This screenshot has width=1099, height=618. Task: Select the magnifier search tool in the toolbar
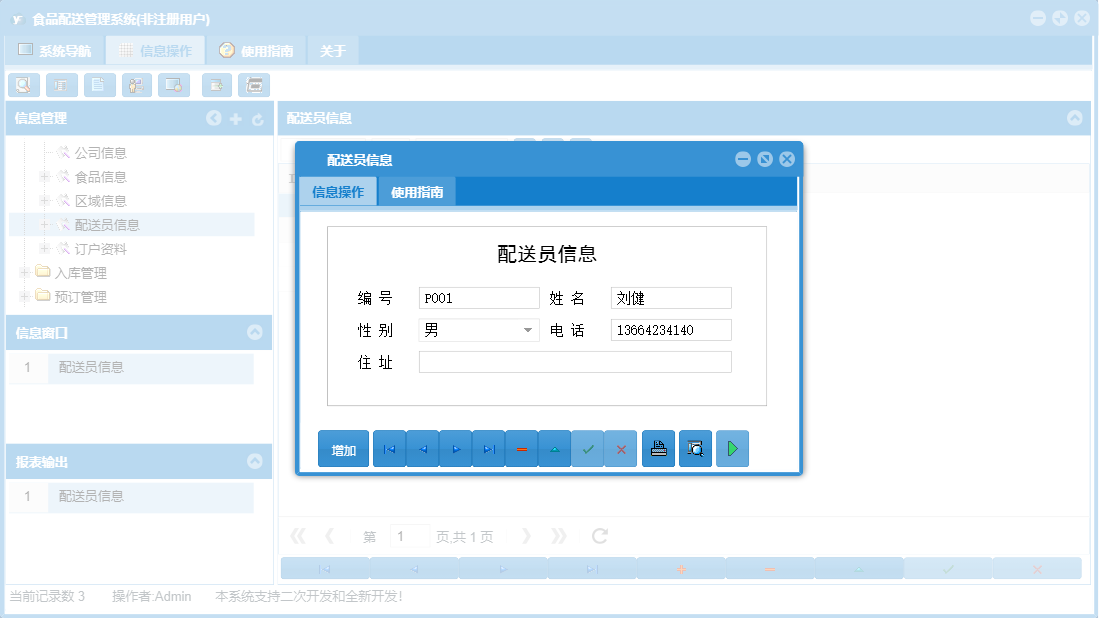23,85
